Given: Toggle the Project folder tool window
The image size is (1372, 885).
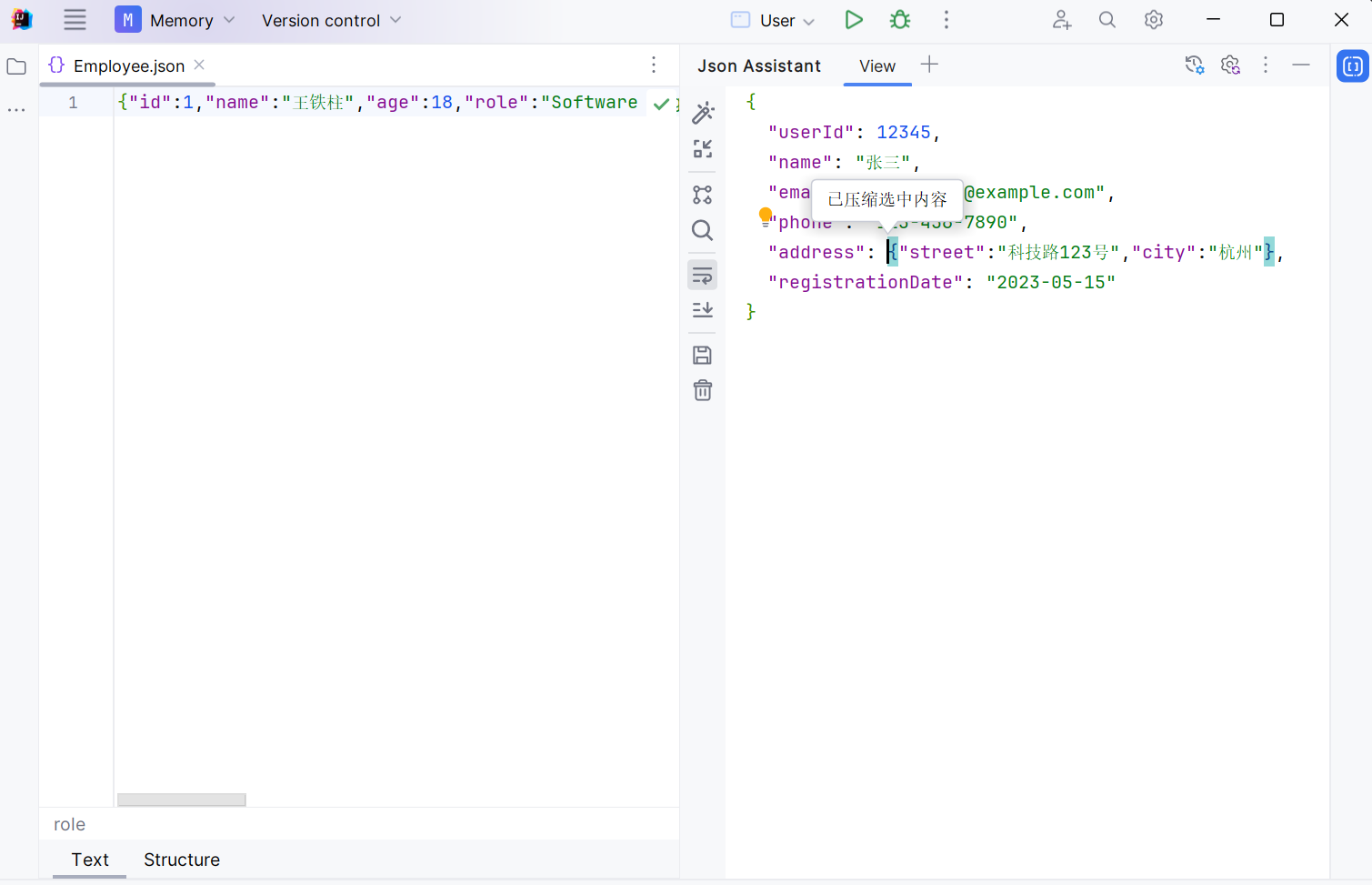Looking at the screenshot, I should coord(16,66).
